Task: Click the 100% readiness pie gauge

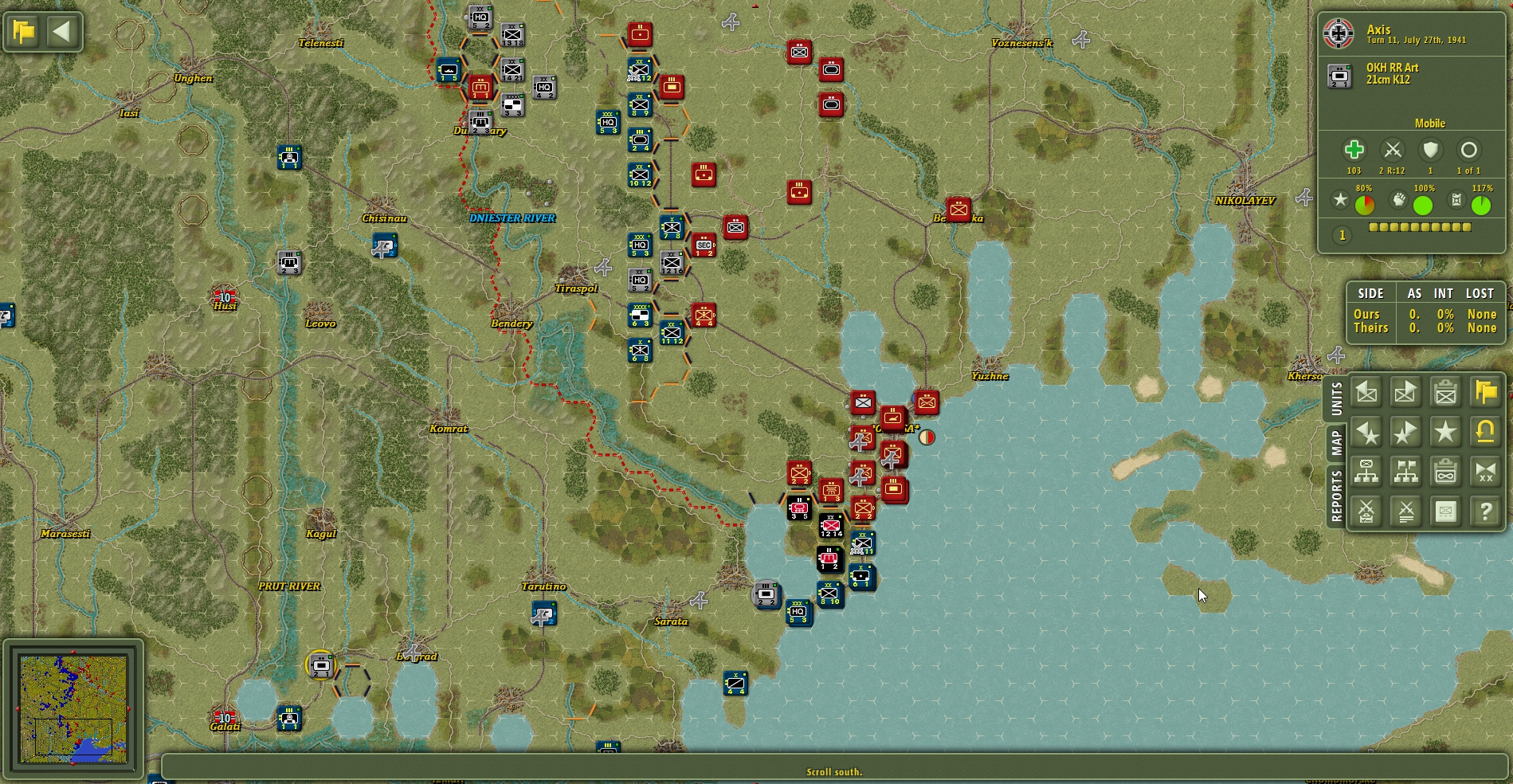Action: (1422, 206)
